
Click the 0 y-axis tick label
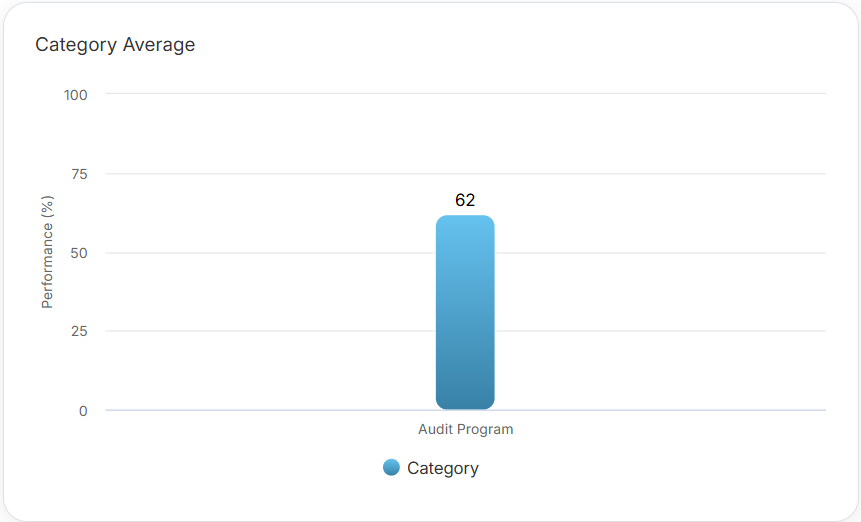pos(83,410)
